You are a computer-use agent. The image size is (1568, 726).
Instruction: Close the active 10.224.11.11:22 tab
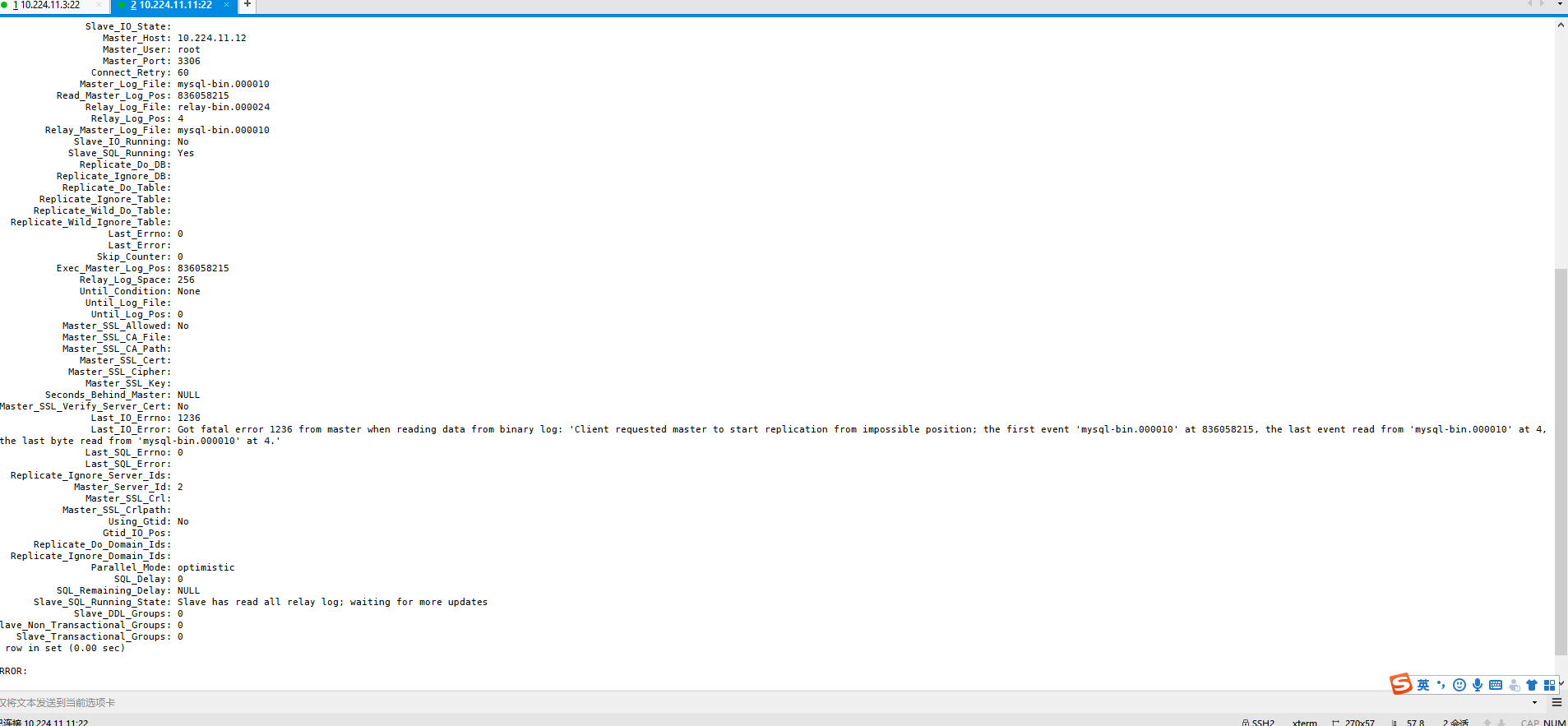tap(226, 5)
